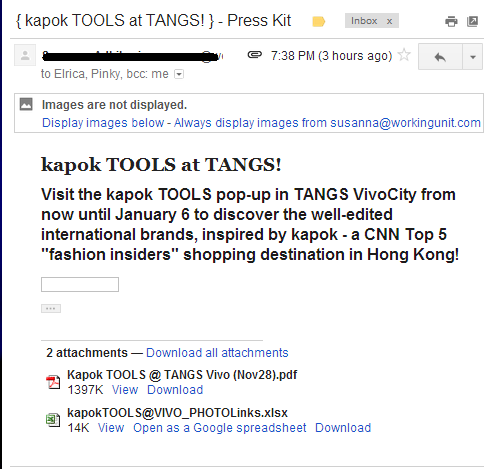Viewport: 490px width, 469px height.
Task: Open email in new window icon
Action: (x=472, y=21)
